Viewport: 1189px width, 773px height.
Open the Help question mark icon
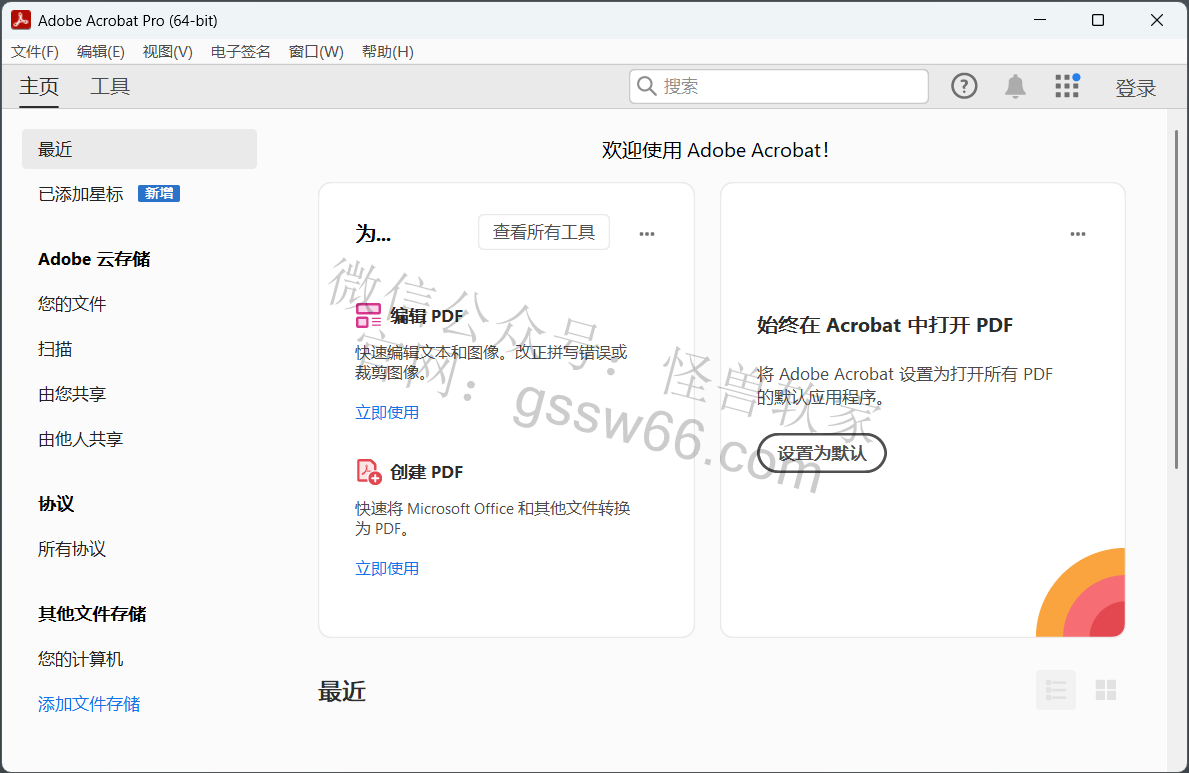tap(964, 86)
